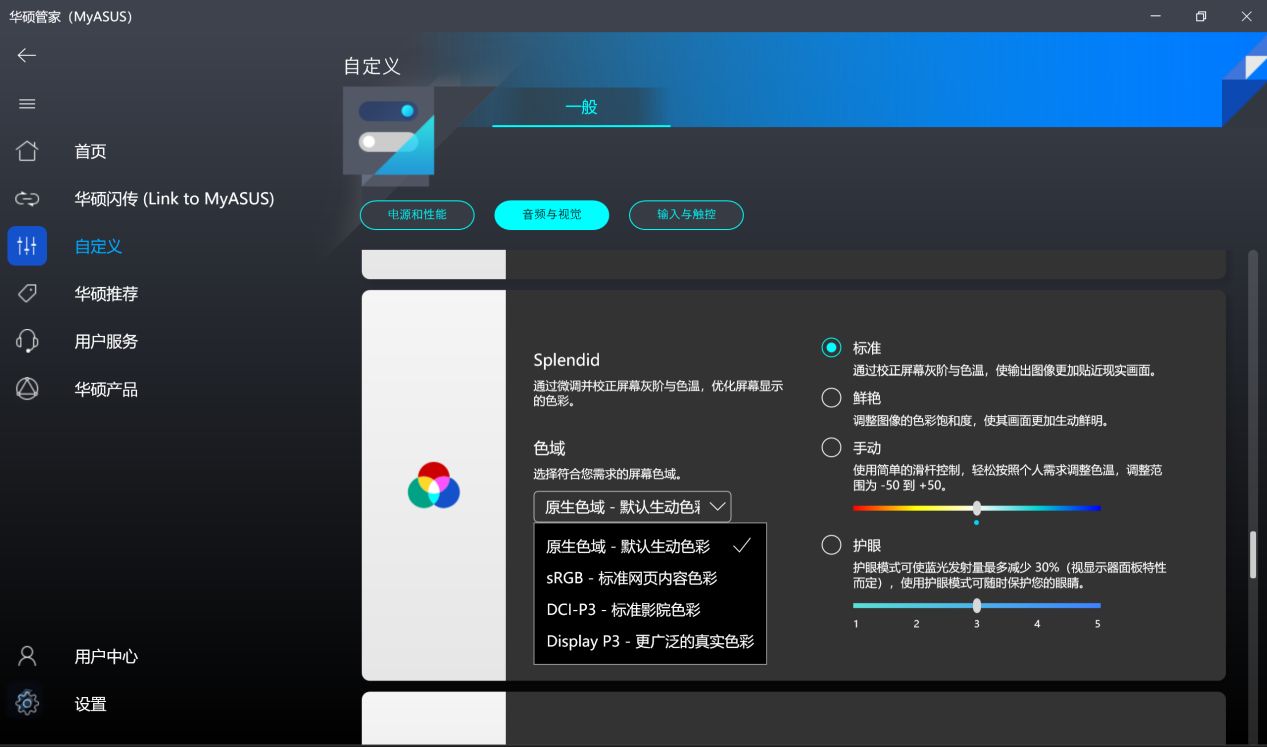Open the 首页 home icon
Screen dimensions: 1267x747
click(27, 151)
